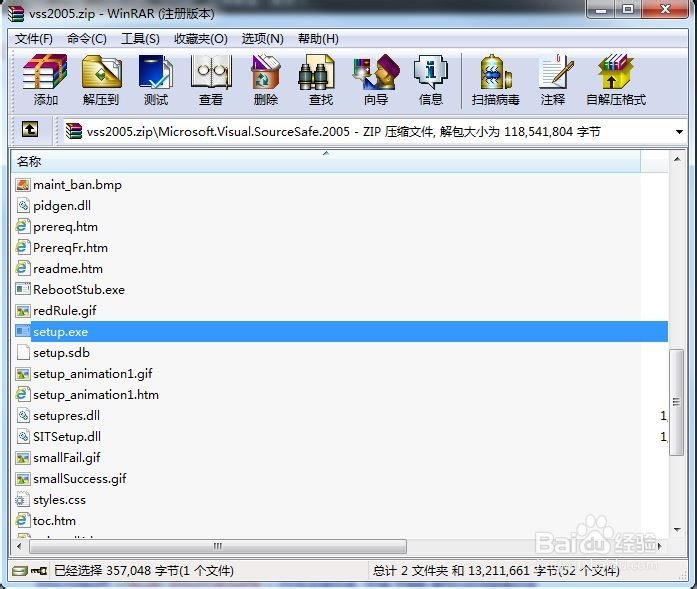Viewport: 697px width, 589px height.
Task: Click the archive icon in address bar
Action: 74,131
